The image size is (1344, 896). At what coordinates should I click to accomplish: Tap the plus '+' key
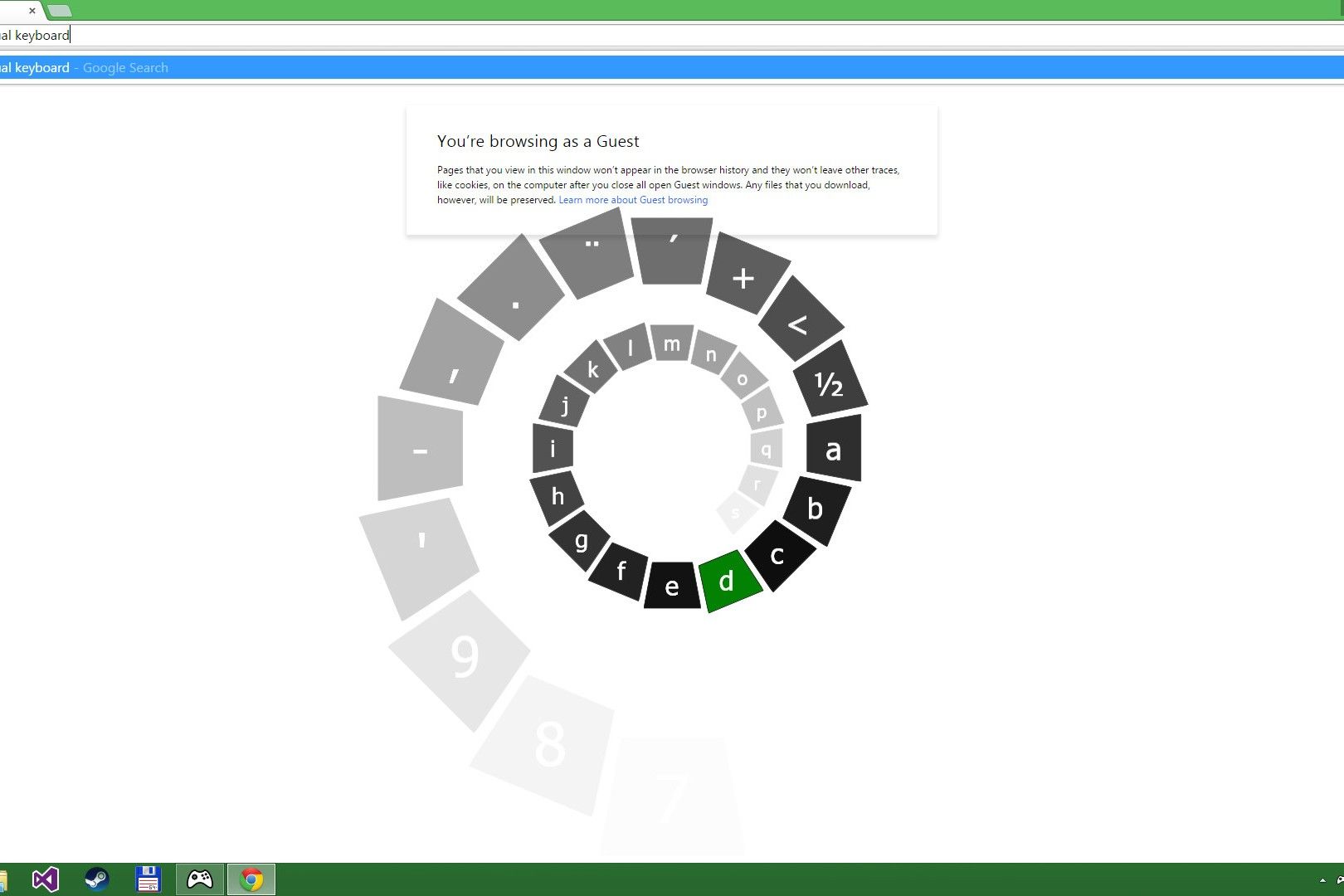[746, 275]
